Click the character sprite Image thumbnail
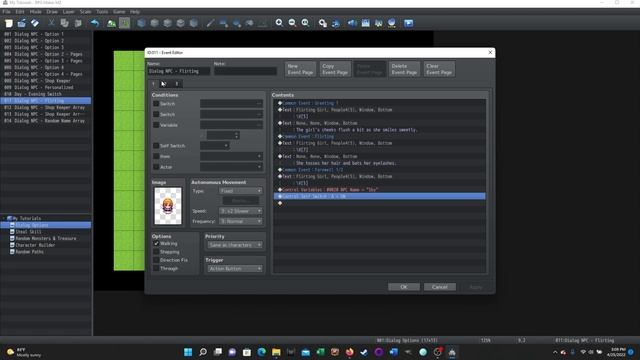Screen dimensions: 640x360 [x=168, y=206]
